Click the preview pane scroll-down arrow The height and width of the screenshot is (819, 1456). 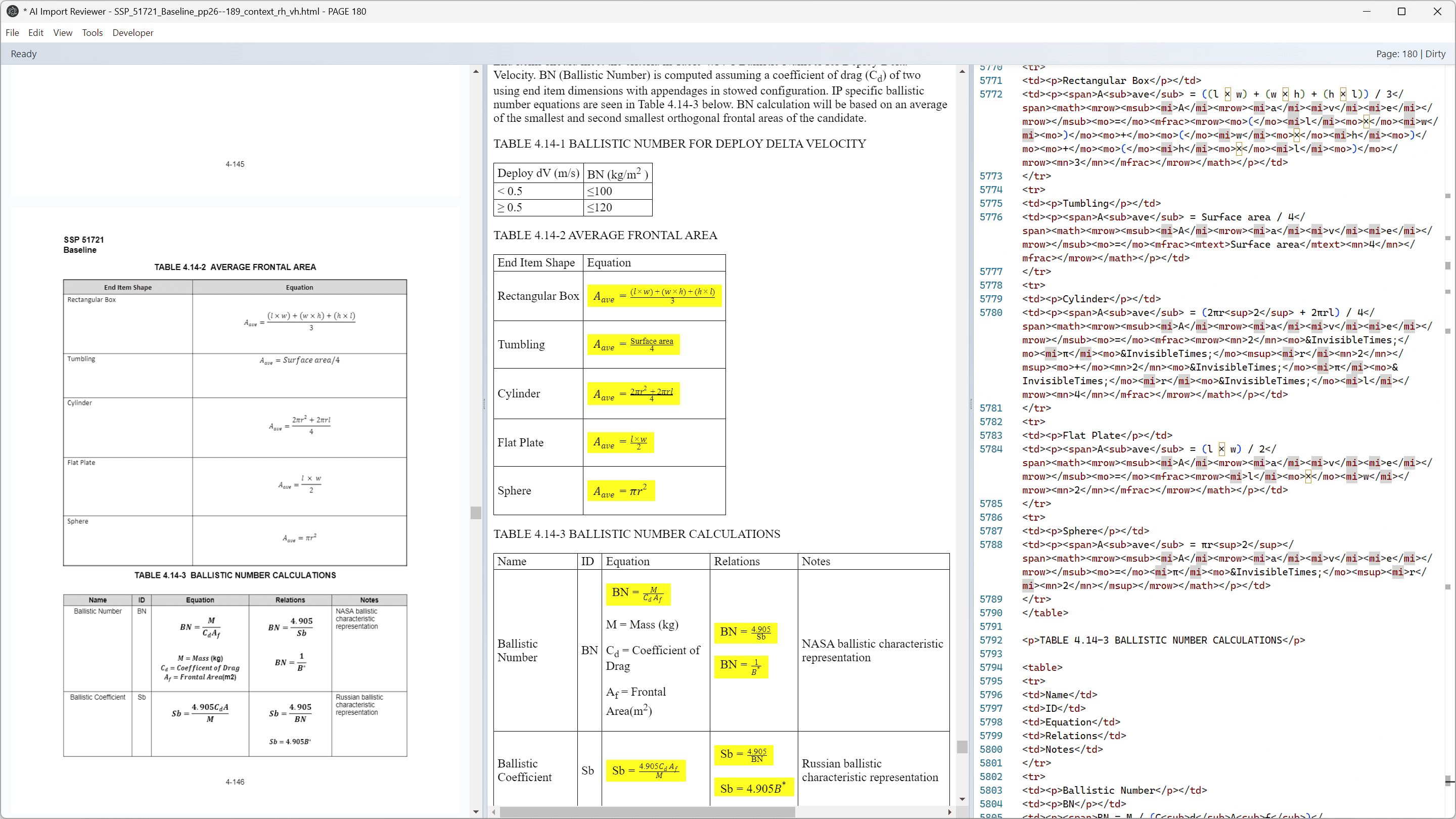tap(962, 799)
